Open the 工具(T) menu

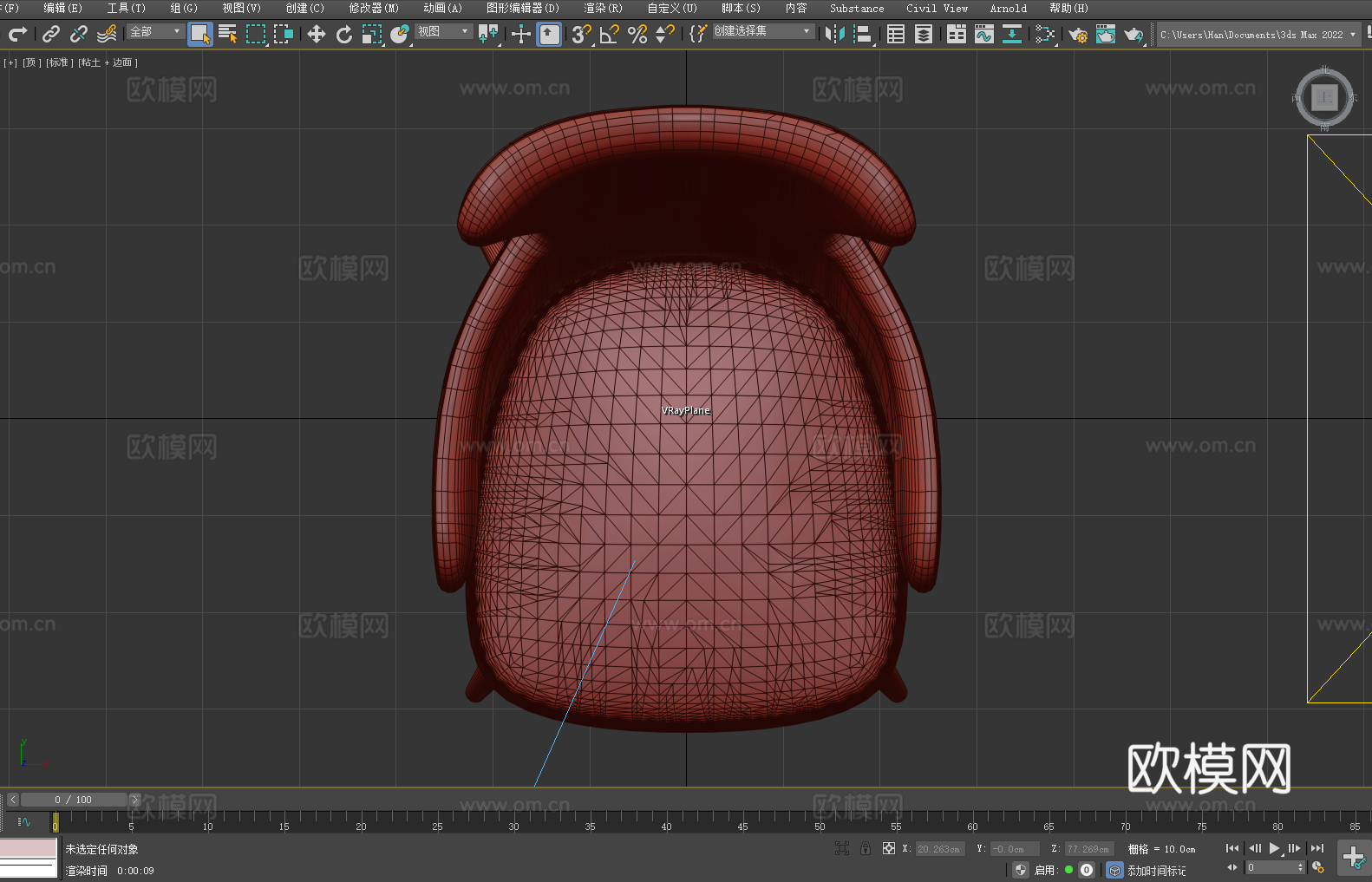click(x=127, y=8)
